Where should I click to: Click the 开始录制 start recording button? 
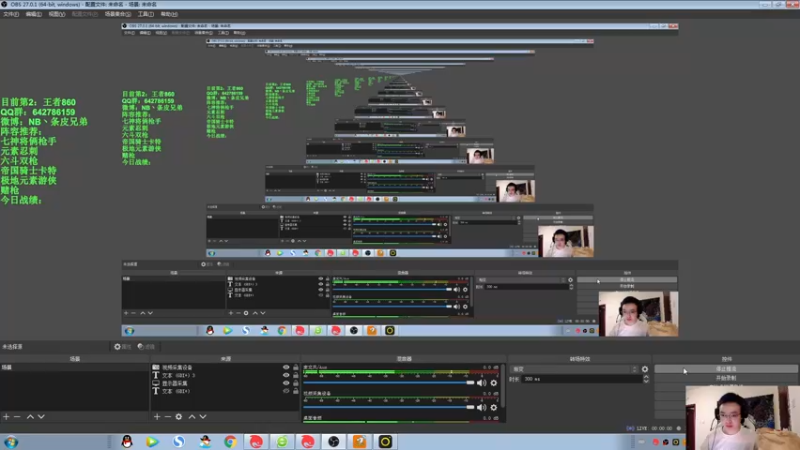pos(726,378)
